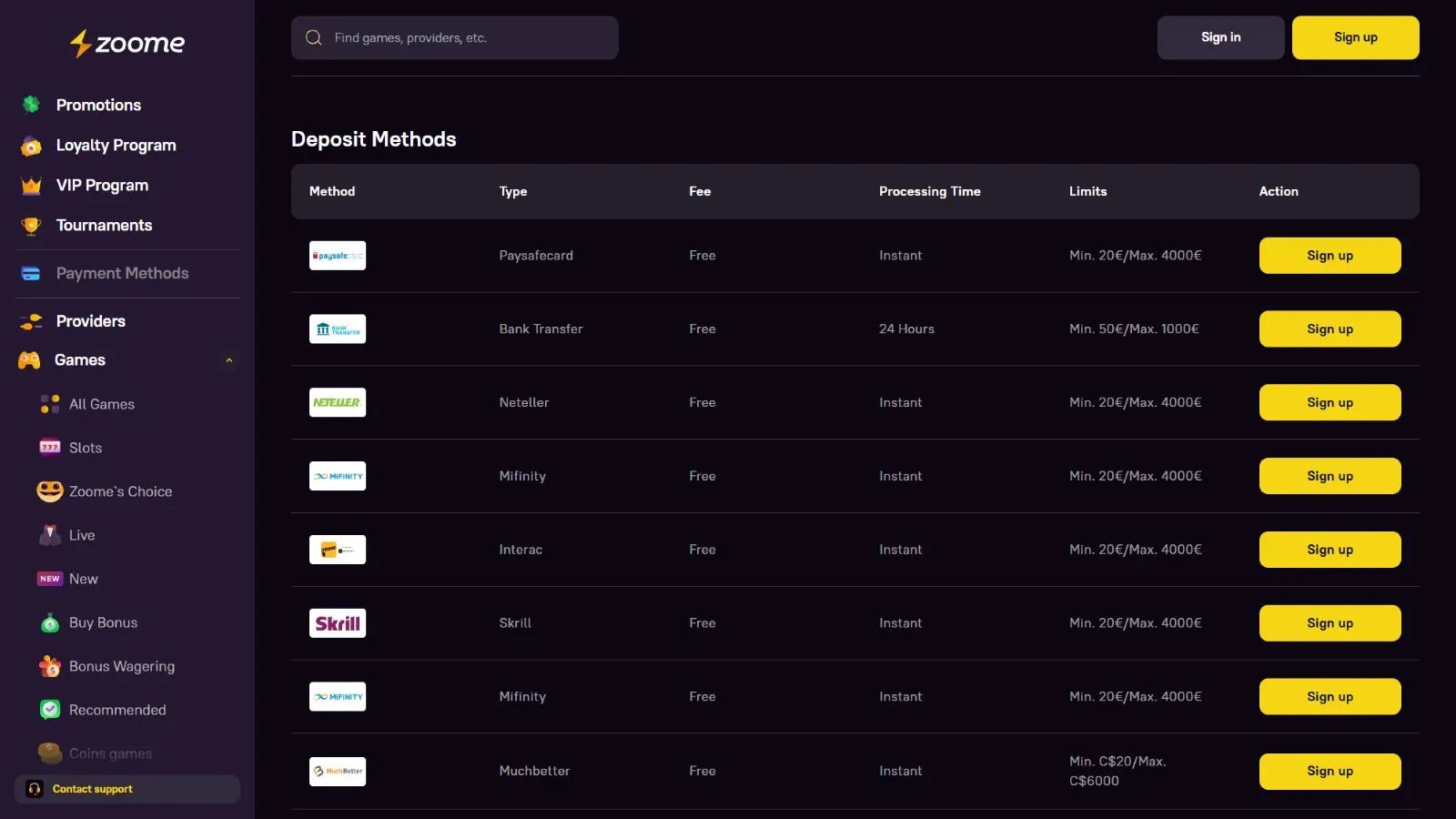Click the Paysafecard logo icon
This screenshot has height=819, width=1456.
338,256
